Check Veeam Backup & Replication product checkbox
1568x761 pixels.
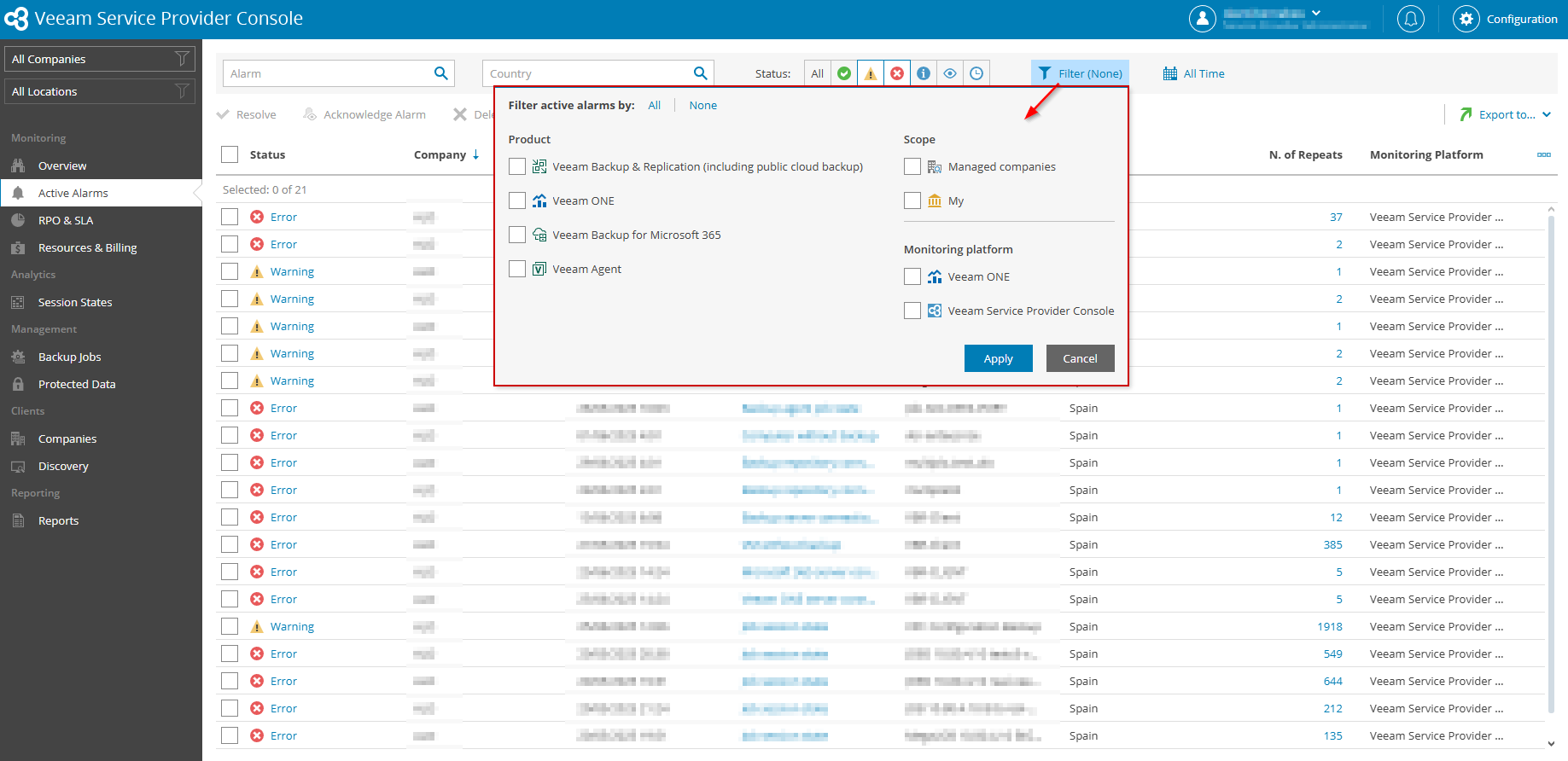click(x=517, y=166)
